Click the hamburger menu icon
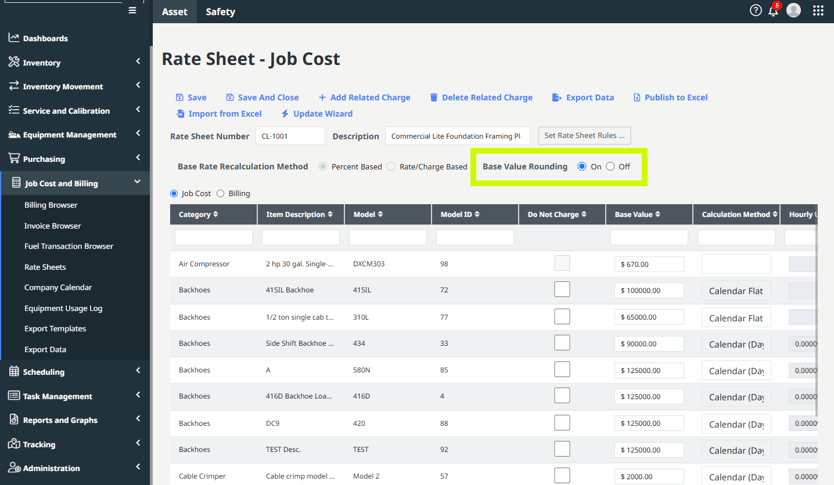Screen dimensions: 834x485 (x=132, y=11)
